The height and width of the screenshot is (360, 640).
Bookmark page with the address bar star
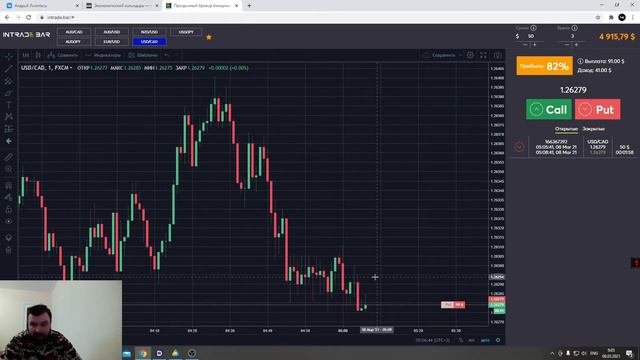598,18
